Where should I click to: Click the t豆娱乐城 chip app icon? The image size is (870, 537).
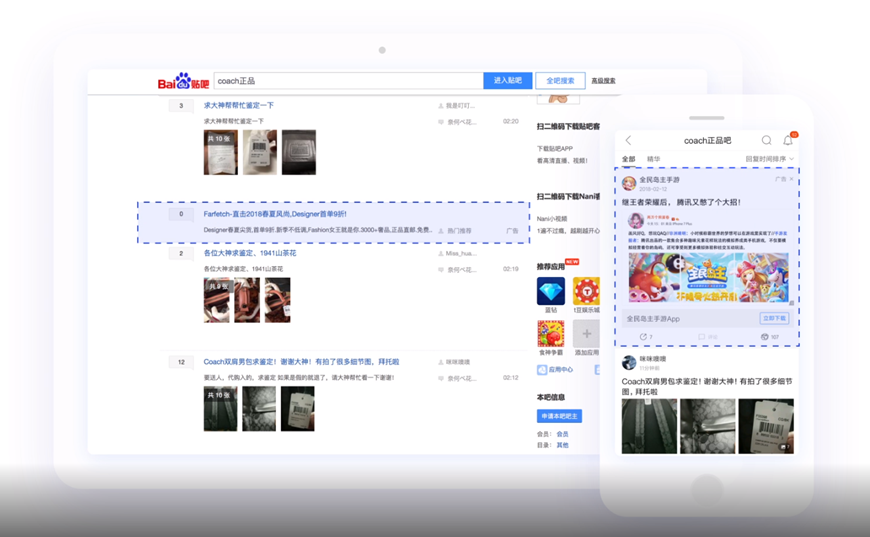(586, 291)
